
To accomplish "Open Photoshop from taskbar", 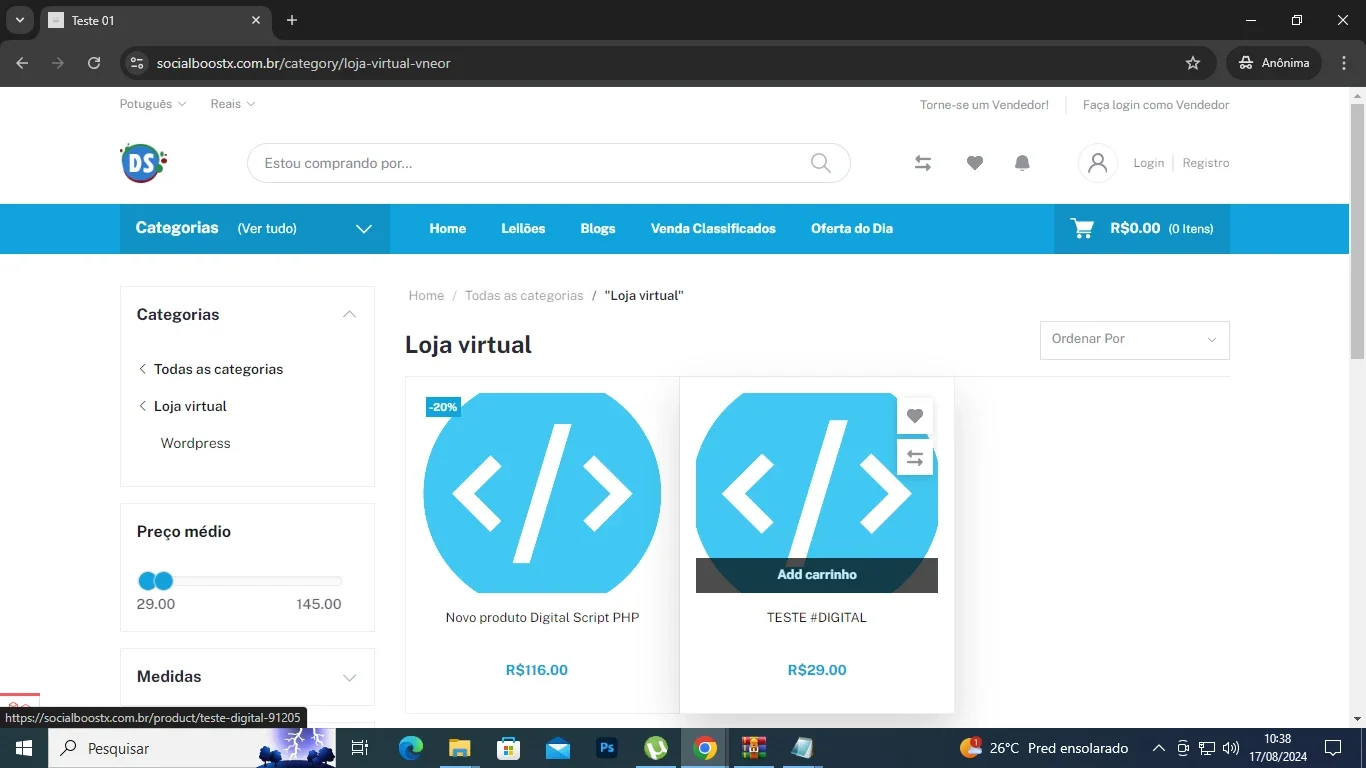I will [x=607, y=748].
